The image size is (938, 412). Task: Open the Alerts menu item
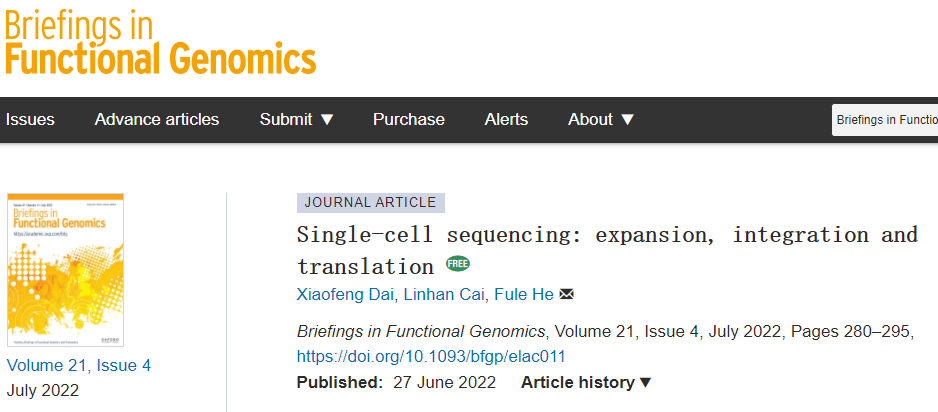(x=506, y=120)
